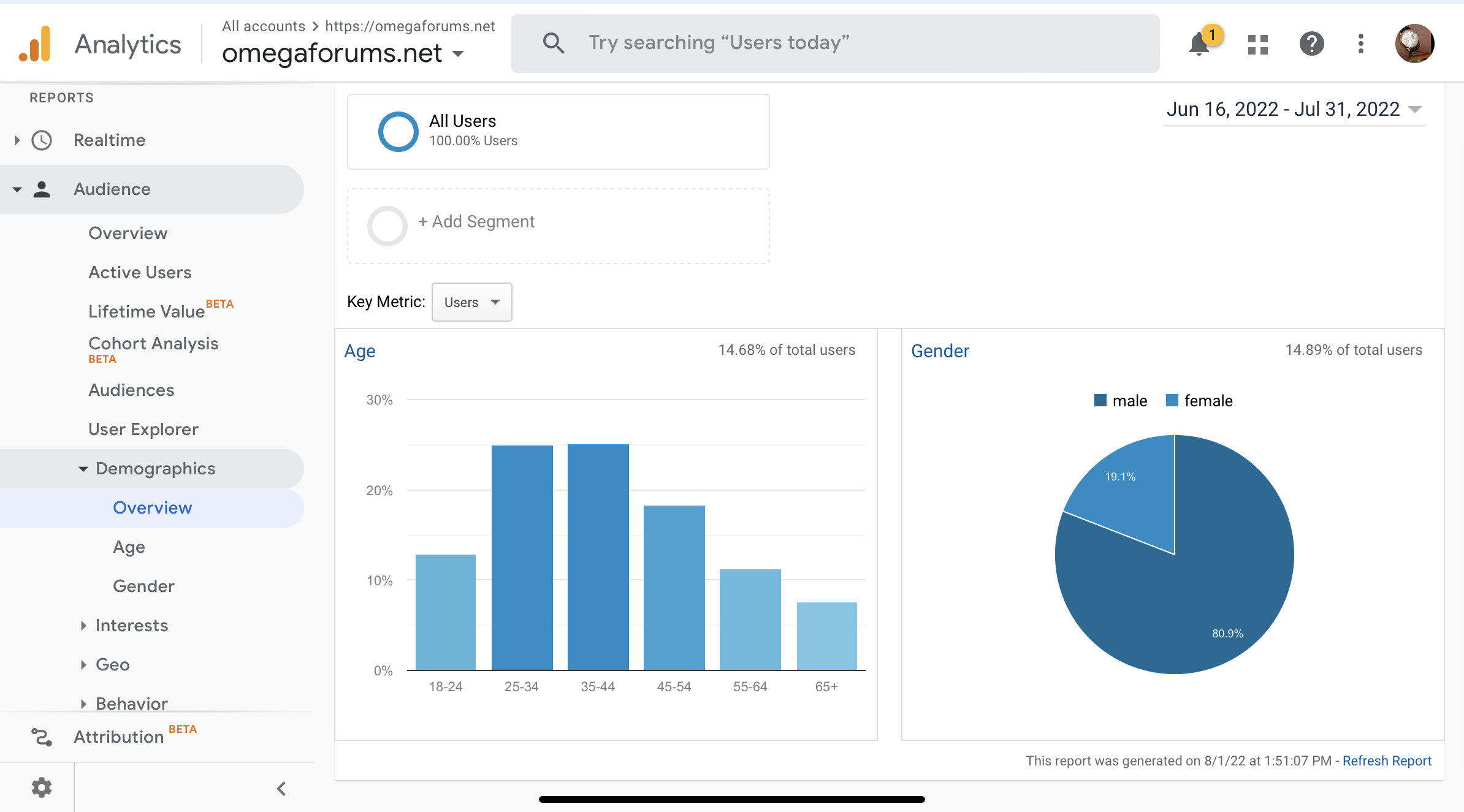Open the Attribution section icon
The height and width of the screenshot is (812, 1464).
[x=42, y=737]
